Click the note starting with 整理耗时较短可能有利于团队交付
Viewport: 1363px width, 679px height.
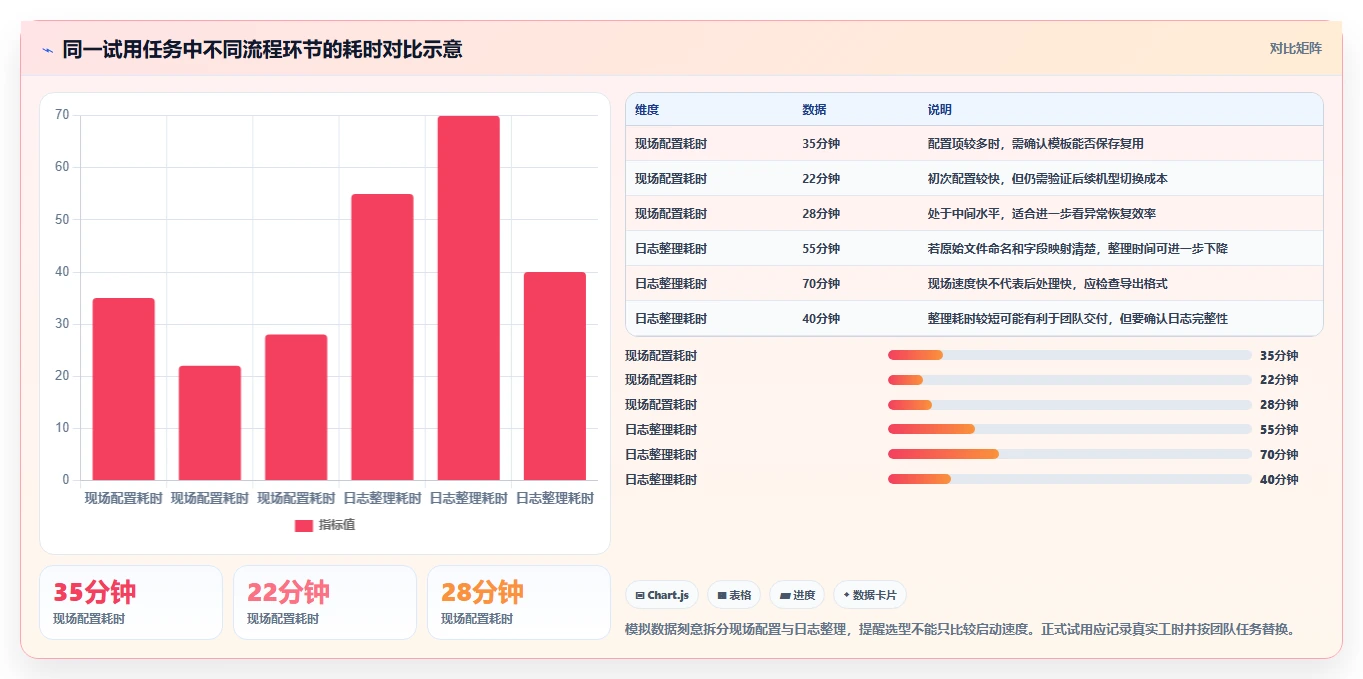[x=1078, y=319]
